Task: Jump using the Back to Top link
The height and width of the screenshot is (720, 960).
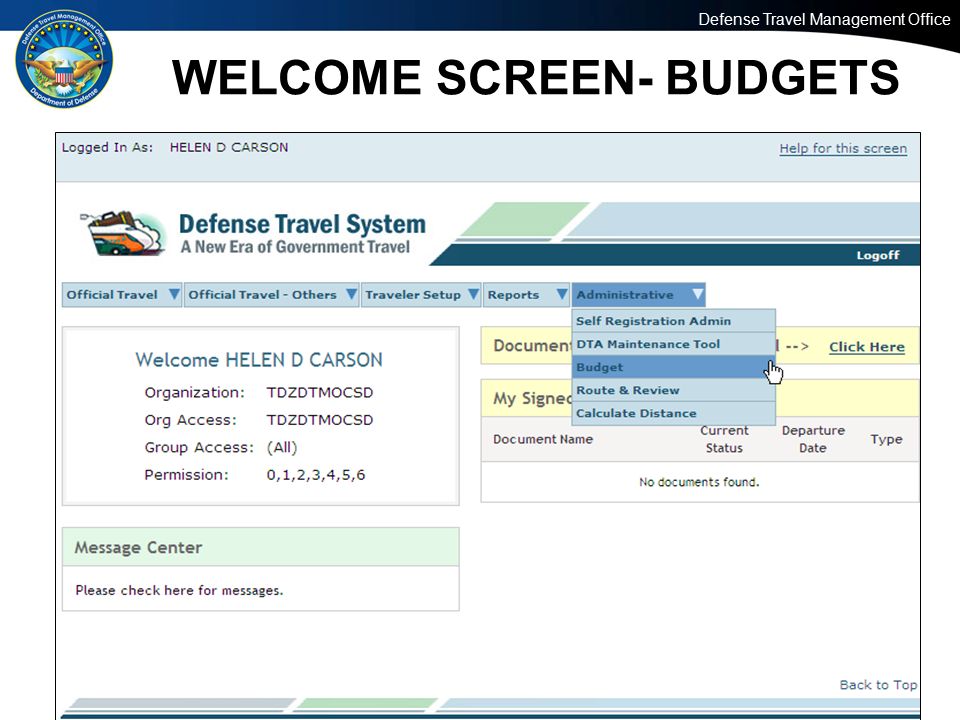Action: click(x=879, y=684)
